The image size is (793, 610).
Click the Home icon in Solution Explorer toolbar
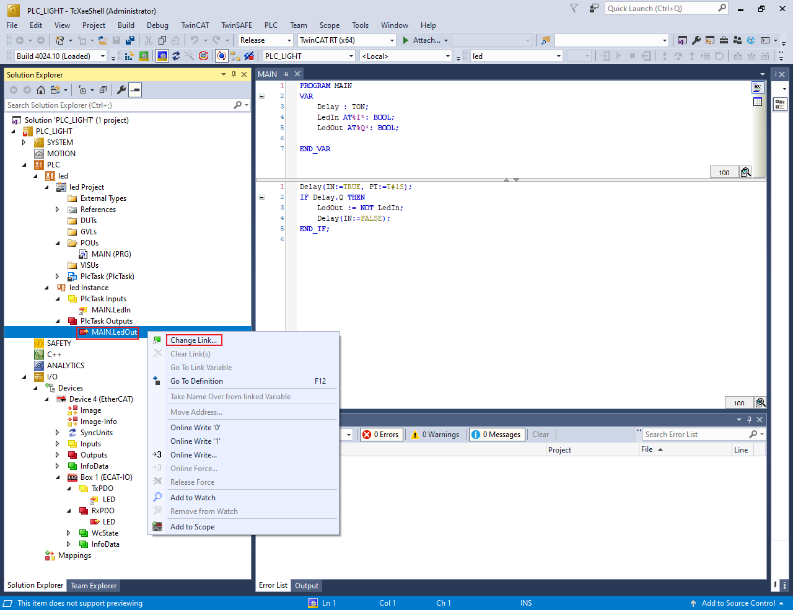[40, 90]
